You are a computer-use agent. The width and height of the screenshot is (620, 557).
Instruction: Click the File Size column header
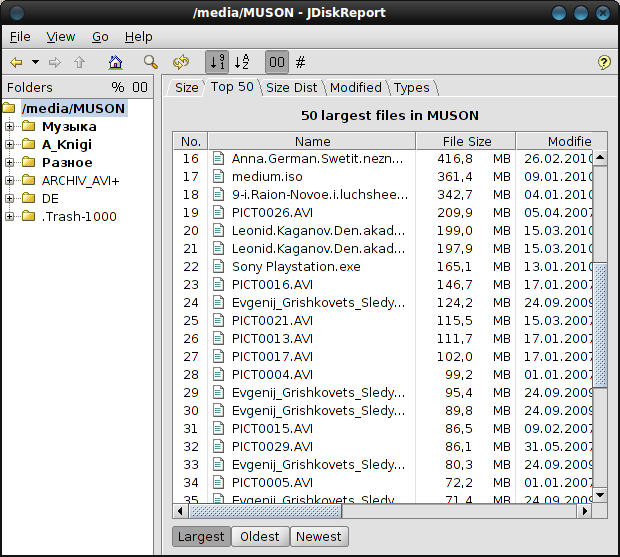pos(466,141)
